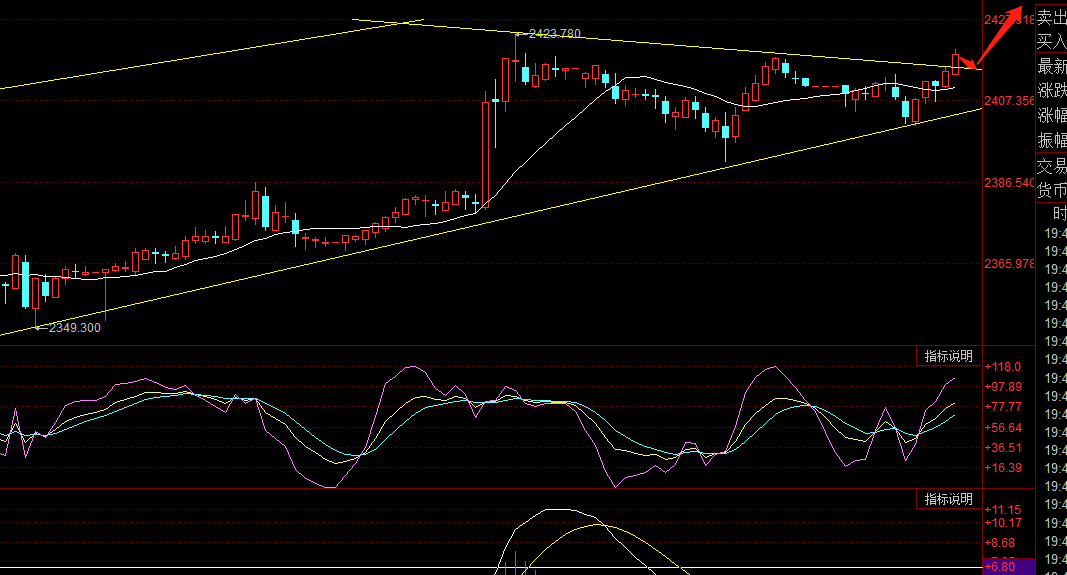
Task: Select the latest red candlestick at breakout
Action: pyautogui.click(x=955, y=63)
